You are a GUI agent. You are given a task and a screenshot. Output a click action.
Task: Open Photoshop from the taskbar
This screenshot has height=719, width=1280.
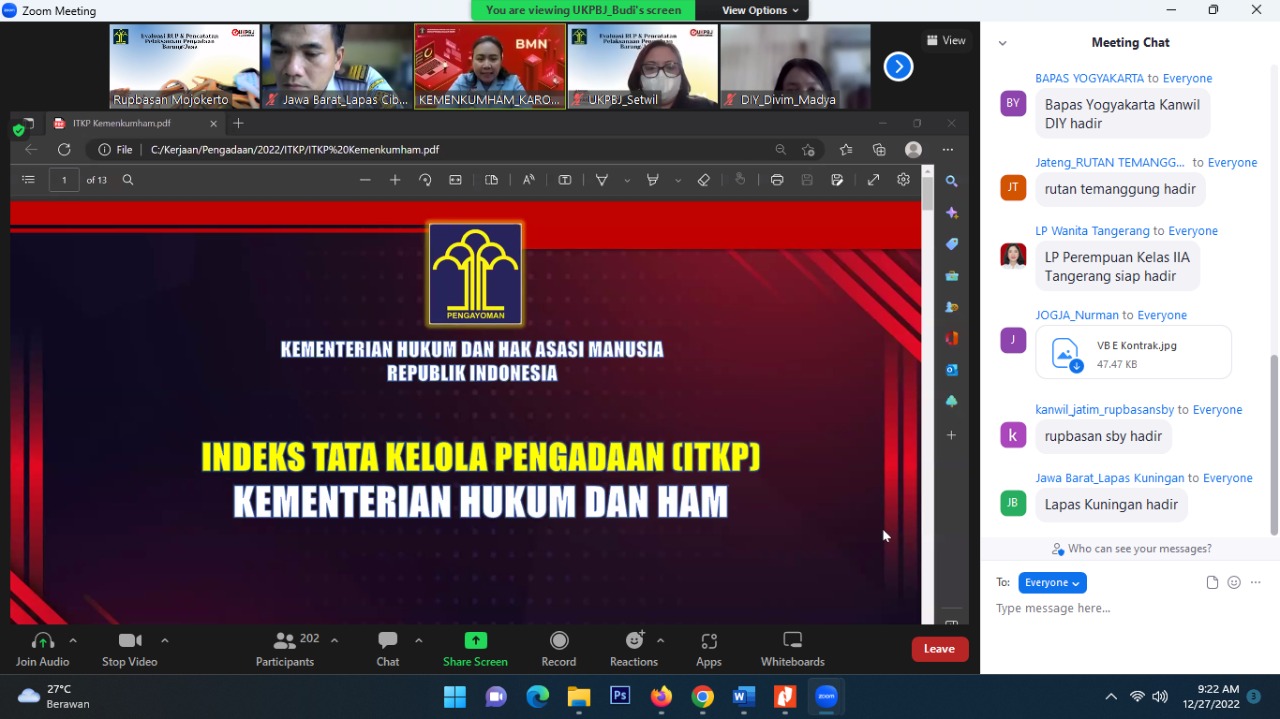[x=620, y=696]
